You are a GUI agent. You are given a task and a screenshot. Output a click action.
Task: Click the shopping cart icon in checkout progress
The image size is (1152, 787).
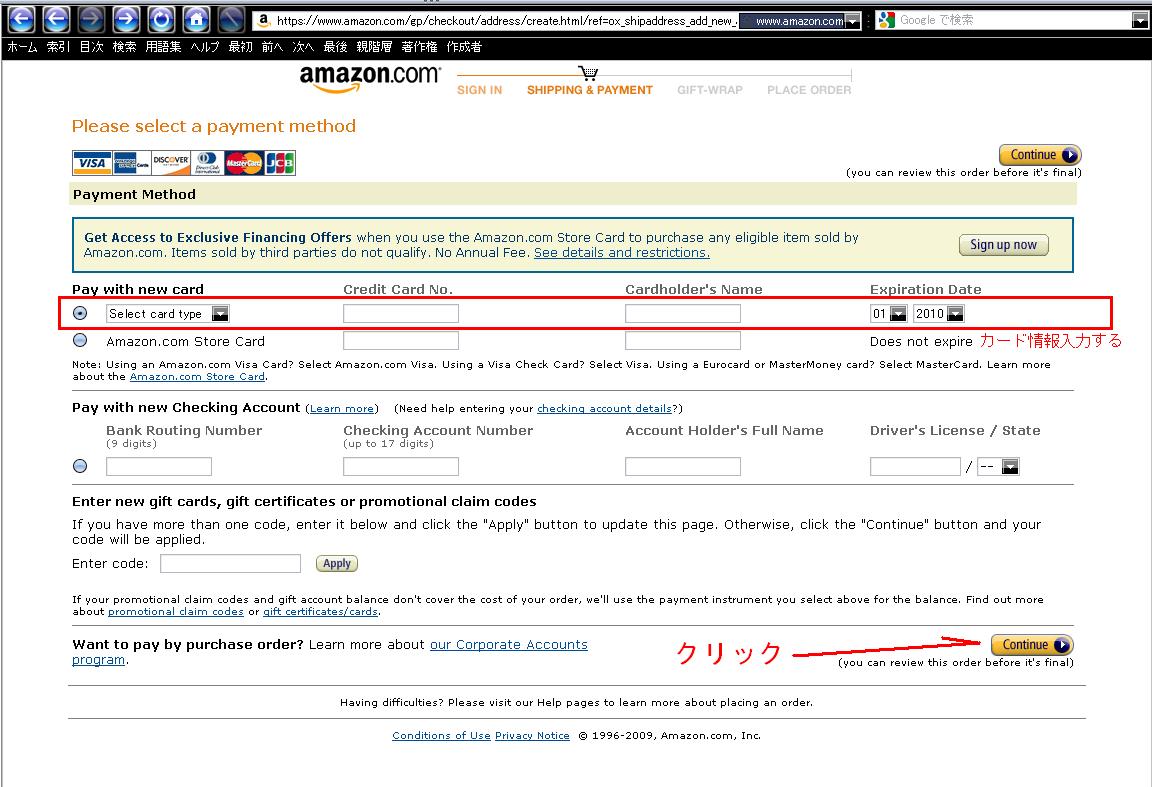588,73
